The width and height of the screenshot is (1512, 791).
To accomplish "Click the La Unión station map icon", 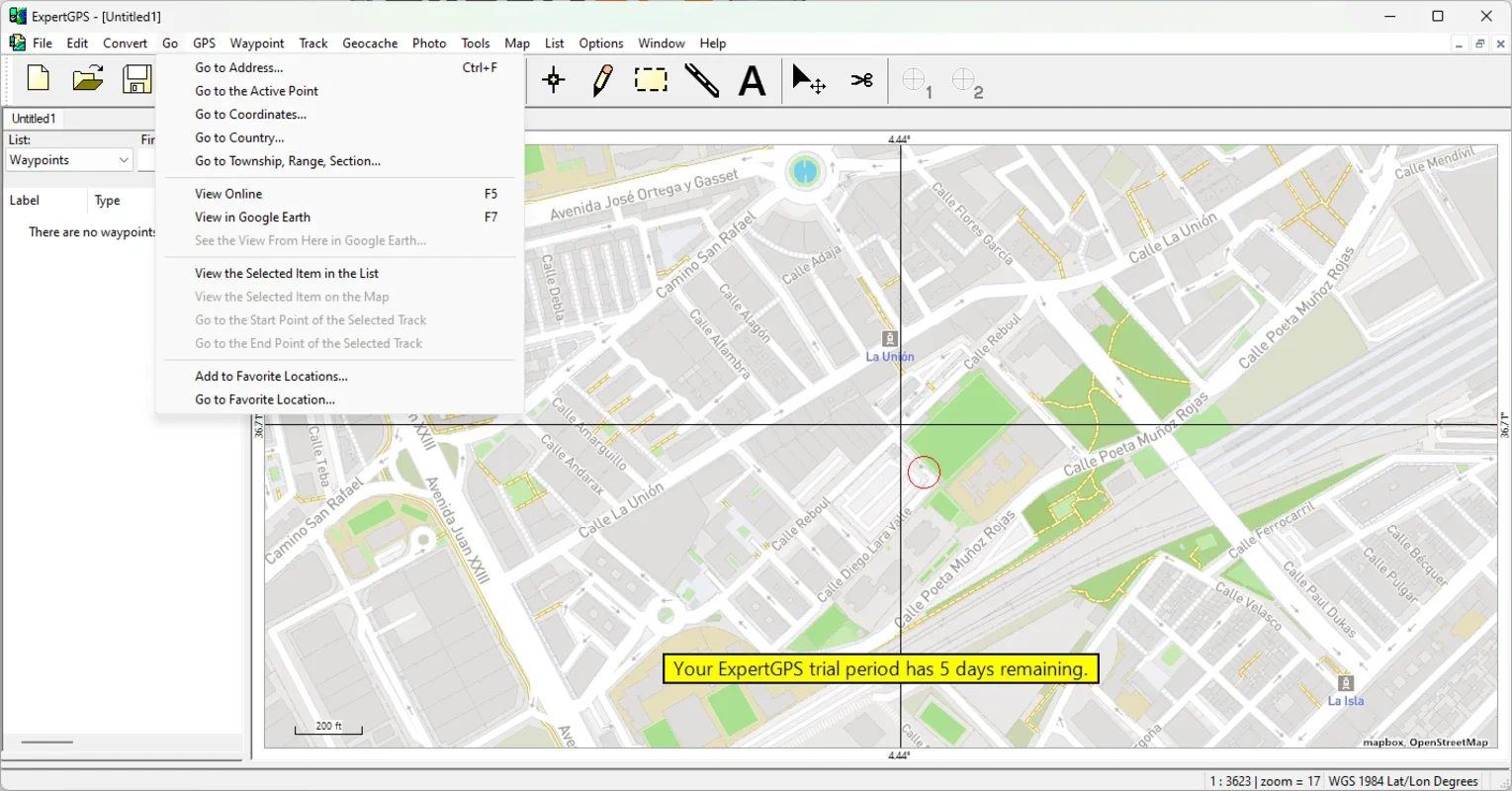I will [x=890, y=339].
